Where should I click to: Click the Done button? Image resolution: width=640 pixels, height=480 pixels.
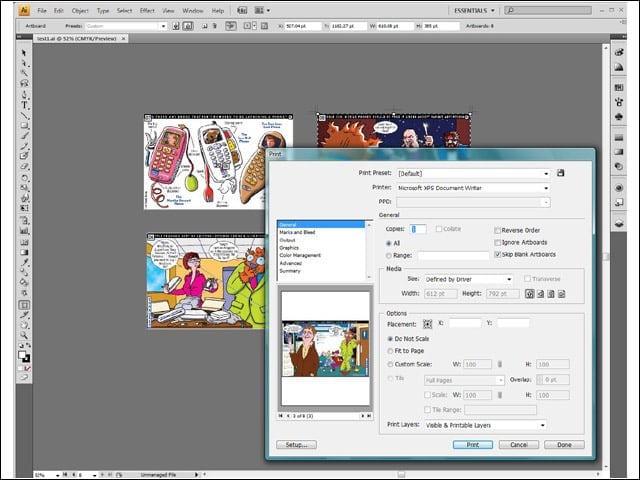564,445
